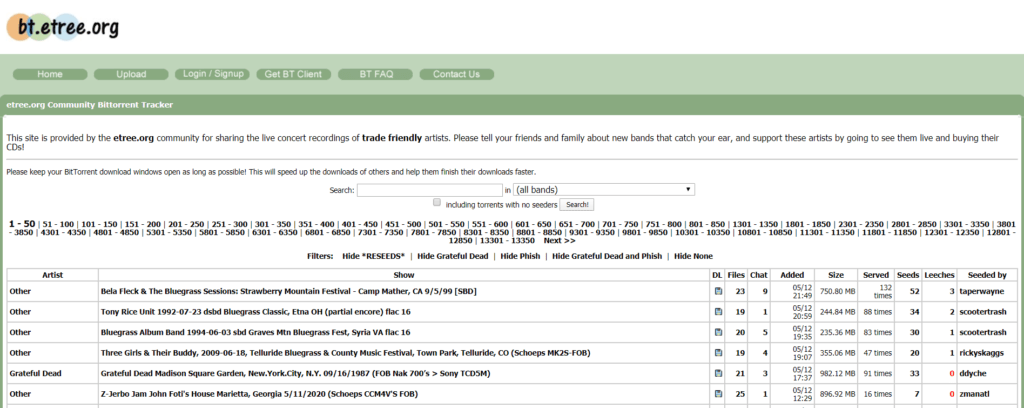
Task: Click chat count 9 for Bela Fleck
Action: pyautogui.click(x=758, y=291)
